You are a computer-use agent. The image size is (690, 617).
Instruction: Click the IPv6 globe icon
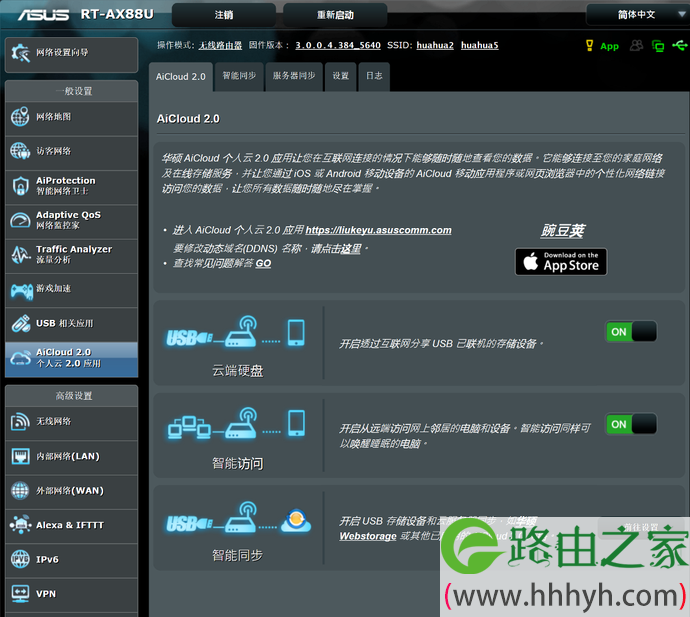[x=20, y=559]
